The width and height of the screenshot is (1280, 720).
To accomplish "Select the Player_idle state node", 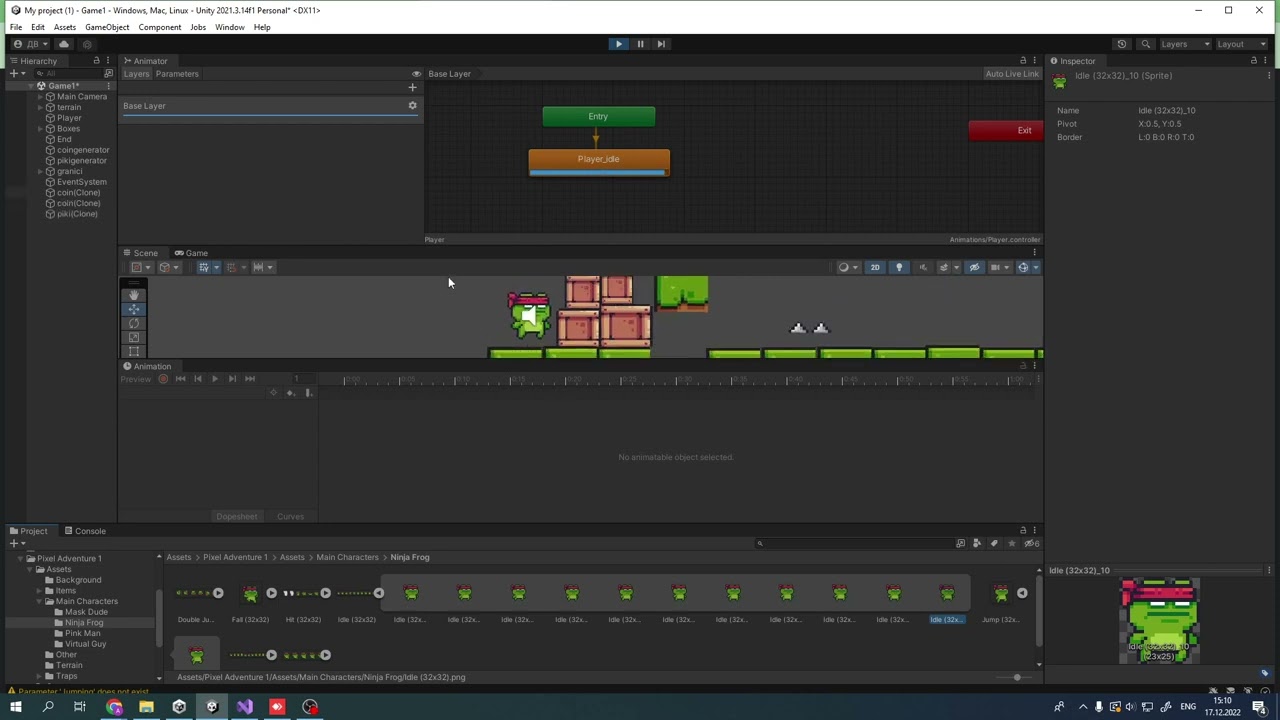I will (599, 162).
